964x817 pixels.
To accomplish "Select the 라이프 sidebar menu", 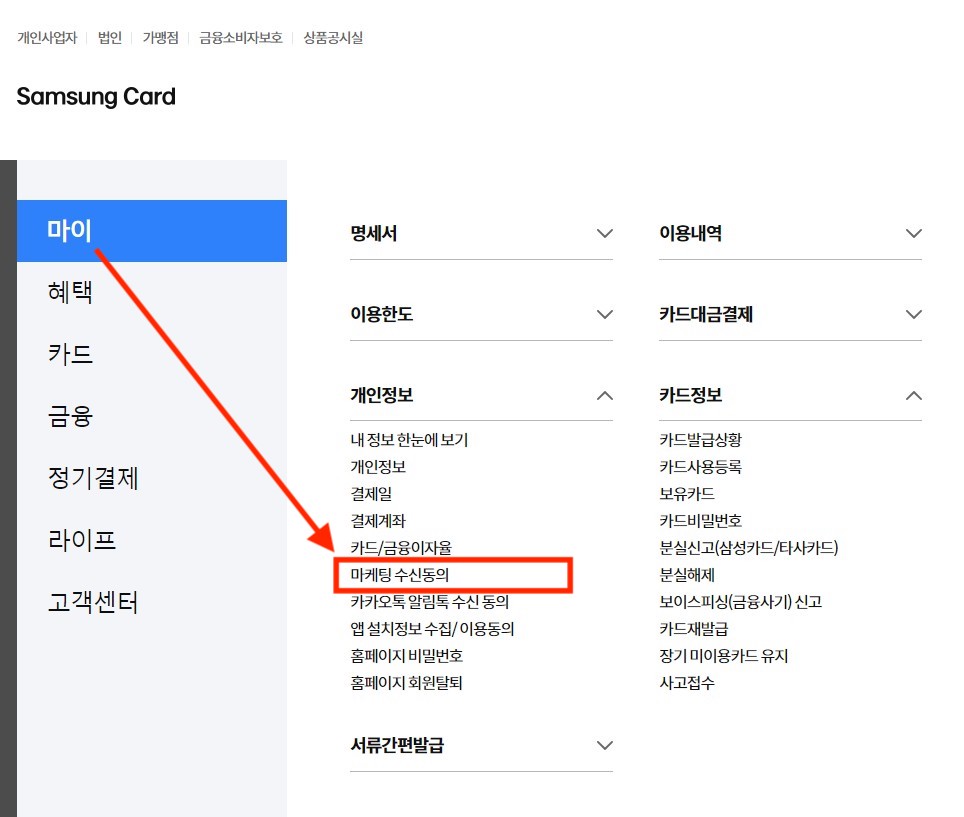I will coord(82,540).
